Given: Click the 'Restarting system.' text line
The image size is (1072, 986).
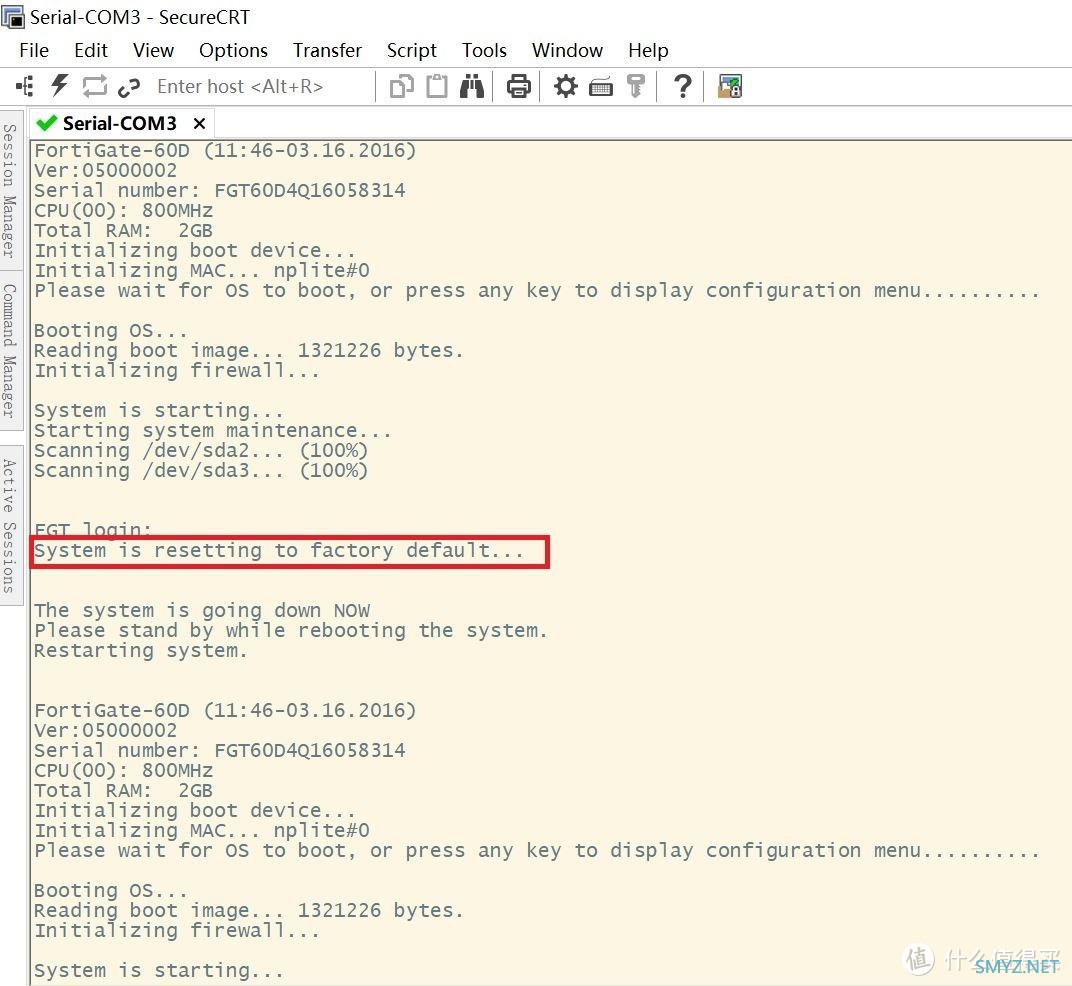Looking at the screenshot, I should [x=140, y=651].
